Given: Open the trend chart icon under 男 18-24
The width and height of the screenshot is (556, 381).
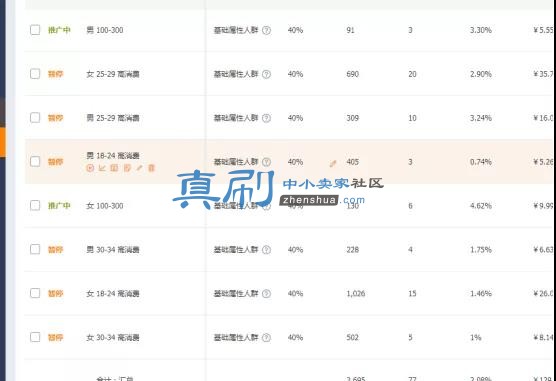Looking at the screenshot, I should tap(102, 168).
